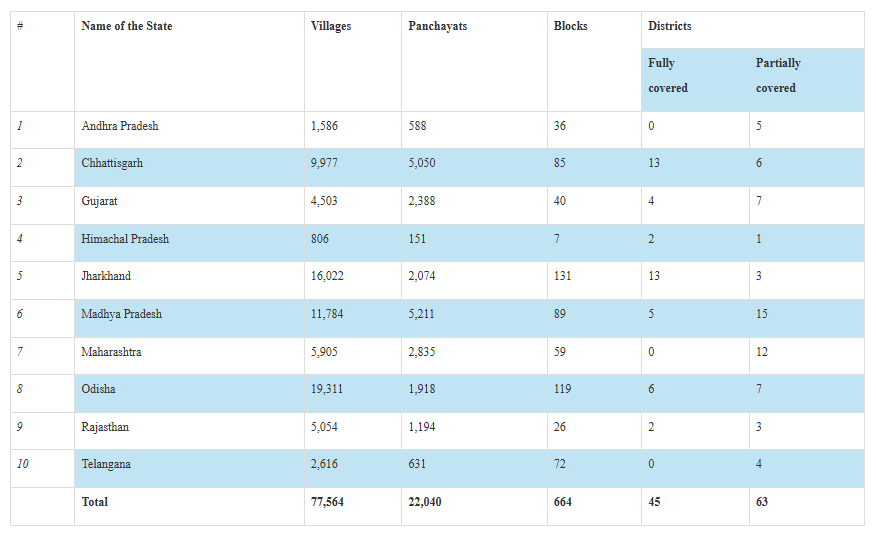Select the 'Villages' column header
Image resolution: width=876 pixels, height=537 pixels.
(331, 26)
